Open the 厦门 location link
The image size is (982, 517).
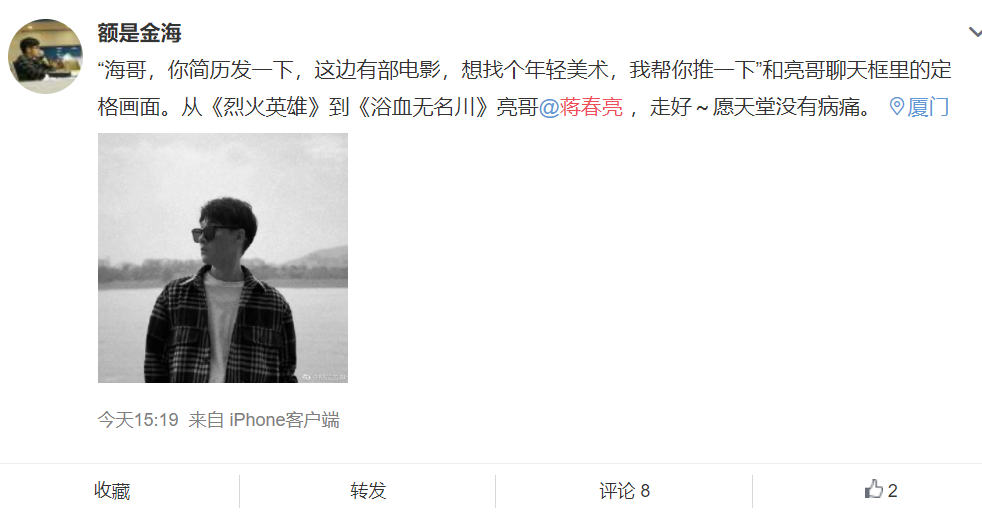coord(928,107)
